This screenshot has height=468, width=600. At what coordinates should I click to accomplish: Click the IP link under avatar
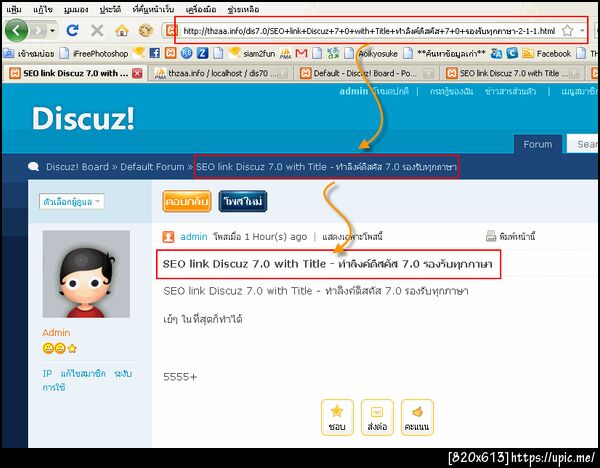tap(47, 373)
